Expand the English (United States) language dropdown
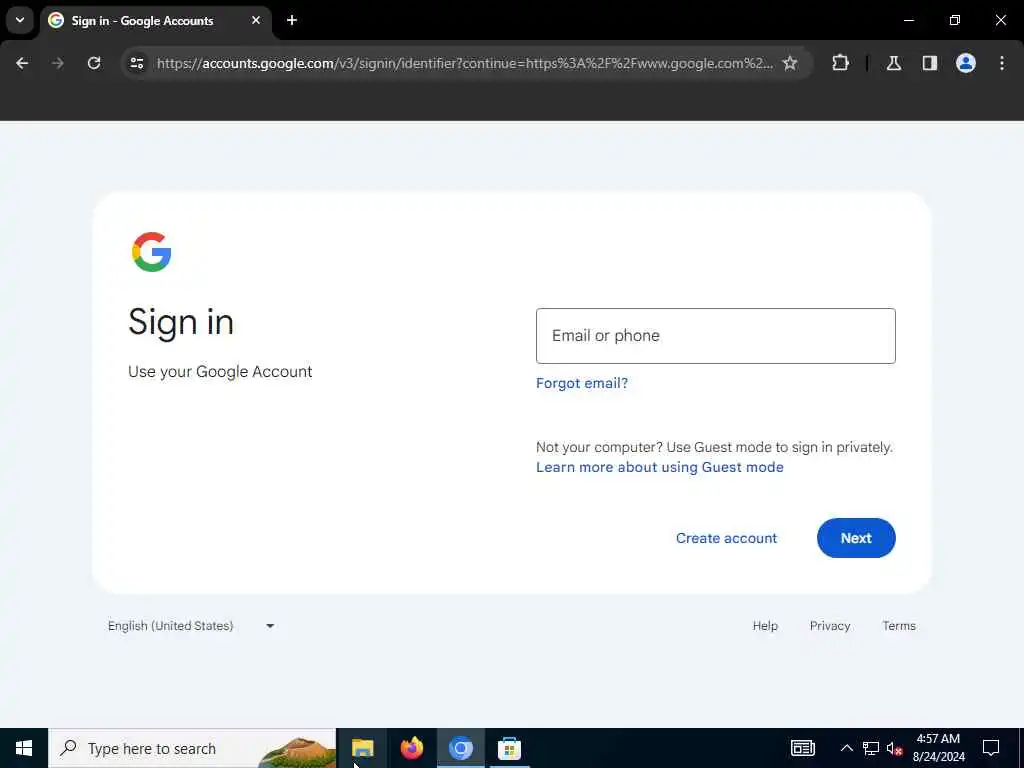Screen dimensions: 1024x768 pos(191,626)
